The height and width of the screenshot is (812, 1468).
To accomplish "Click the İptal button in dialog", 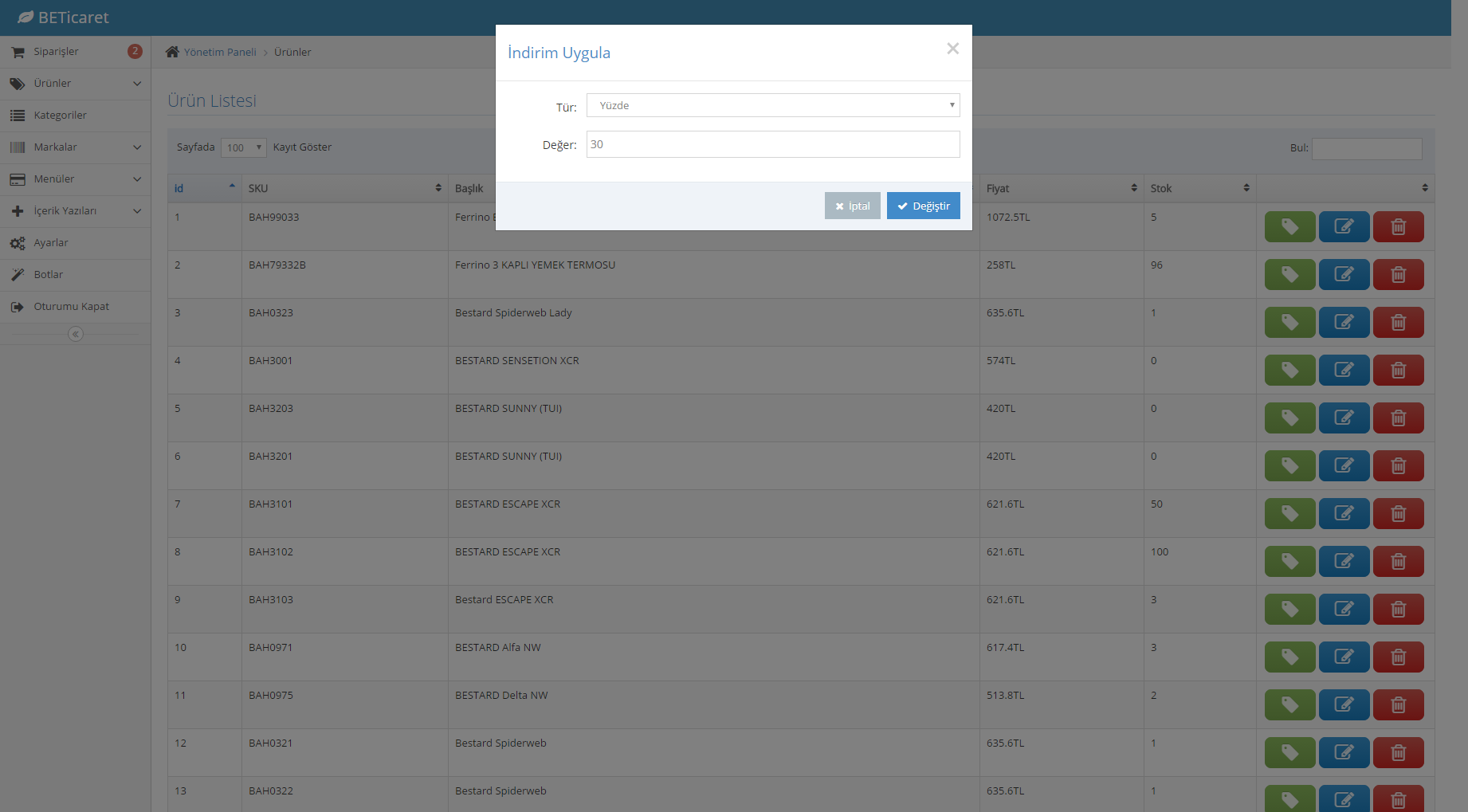I will pyautogui.click(x=852, y=206).
